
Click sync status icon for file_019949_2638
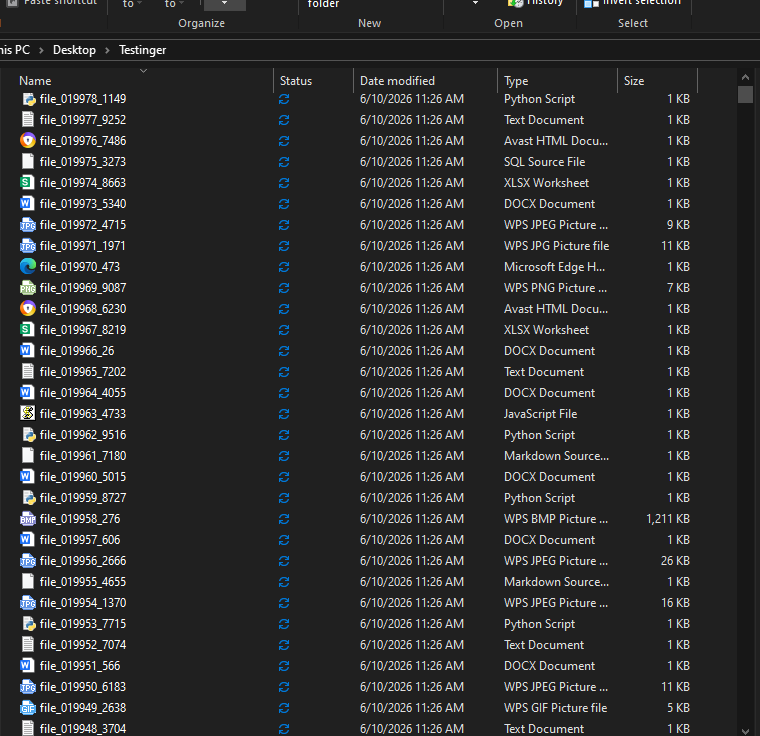point(284,708)
